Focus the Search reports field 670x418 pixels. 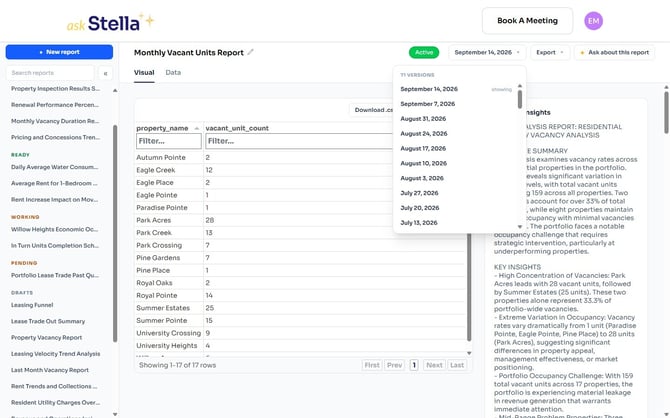click(50, 73)
